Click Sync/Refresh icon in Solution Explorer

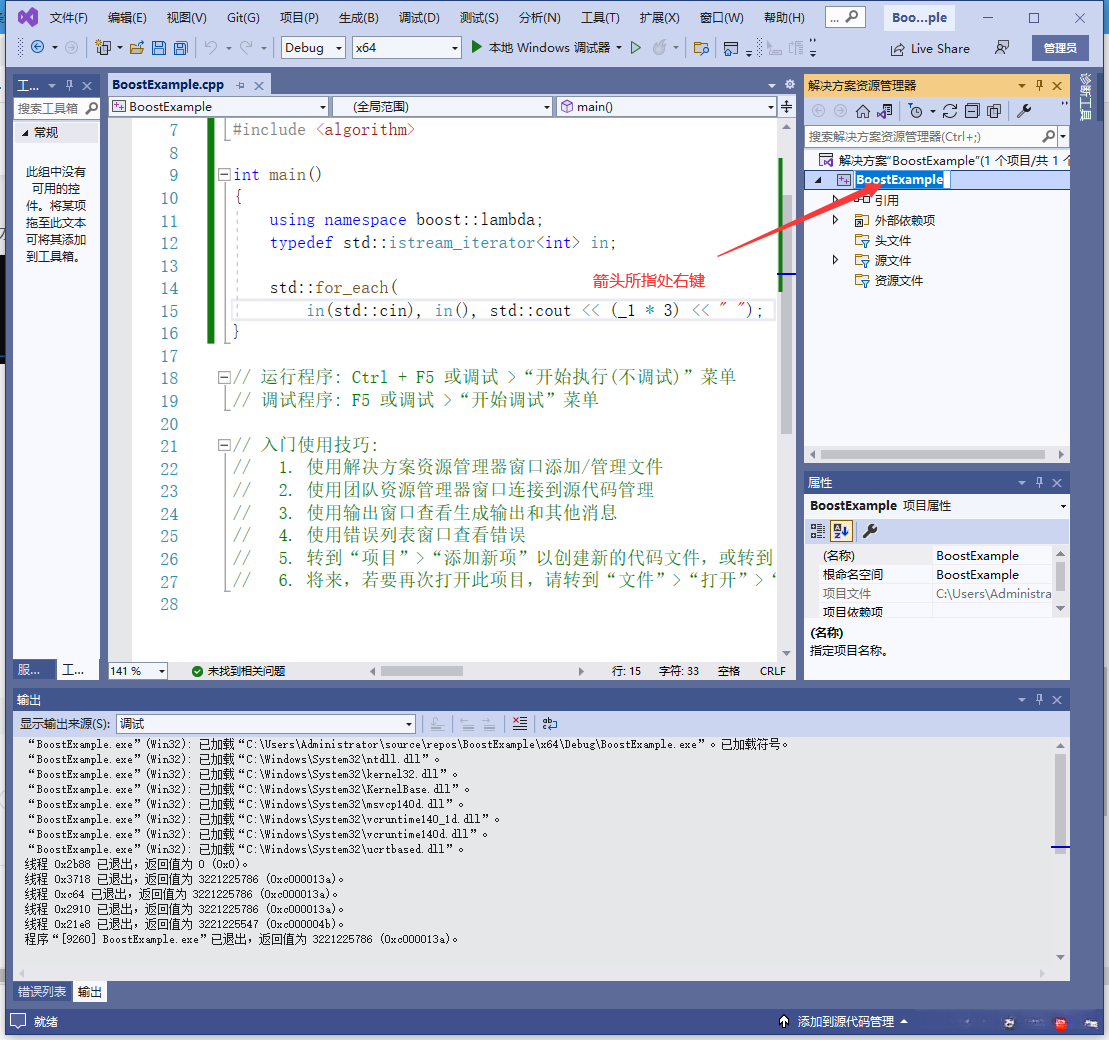949,111
